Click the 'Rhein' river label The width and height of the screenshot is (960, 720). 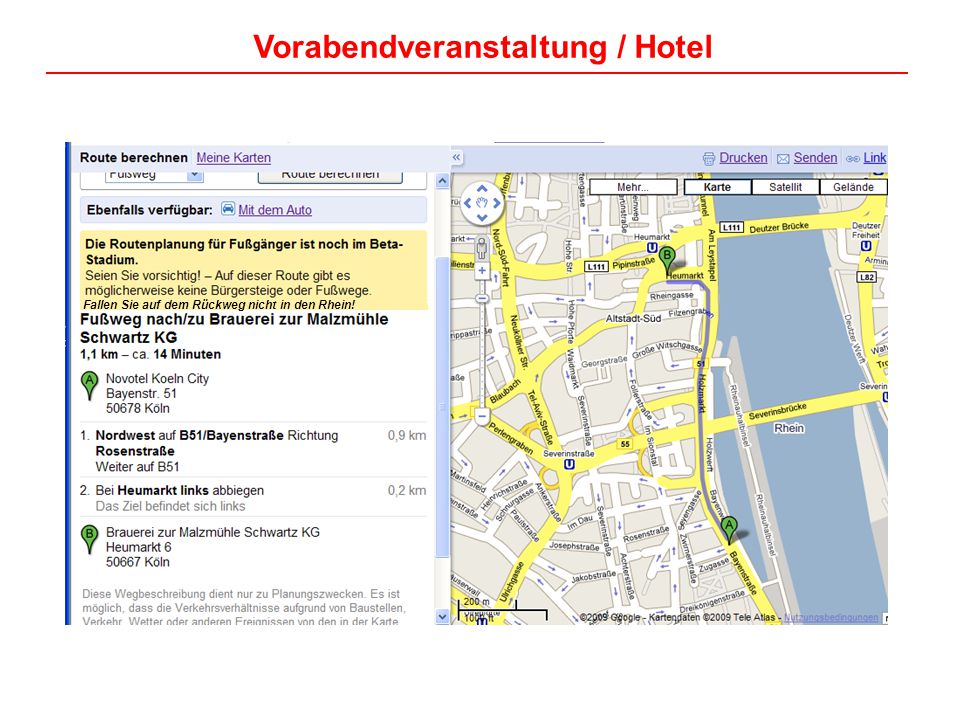pos(789,428)
